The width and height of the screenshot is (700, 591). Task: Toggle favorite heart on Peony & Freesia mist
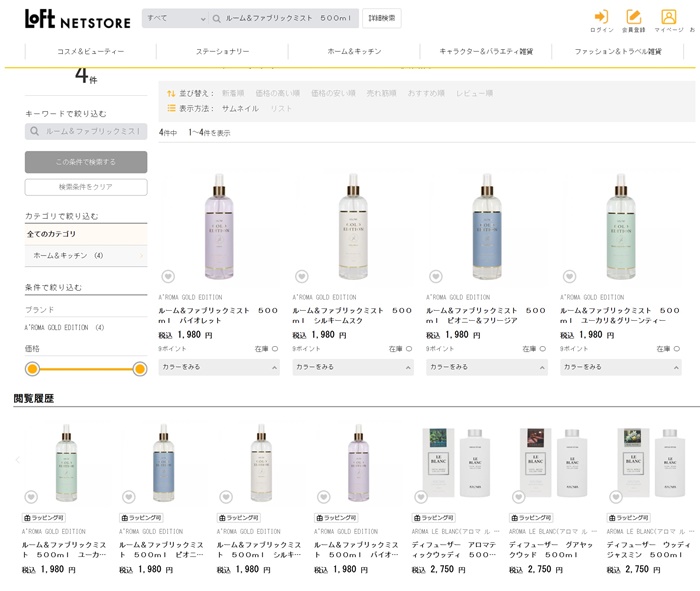pos(436,277)
